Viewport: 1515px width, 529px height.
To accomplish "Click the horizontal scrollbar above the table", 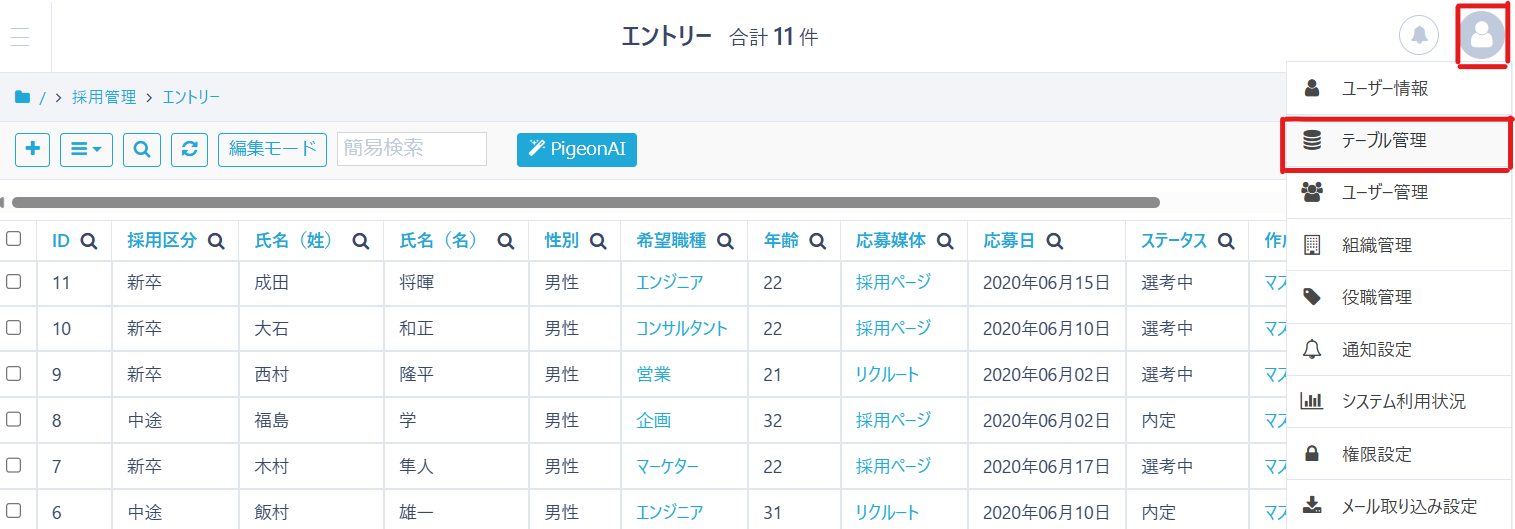I will [x=585, y=202].
